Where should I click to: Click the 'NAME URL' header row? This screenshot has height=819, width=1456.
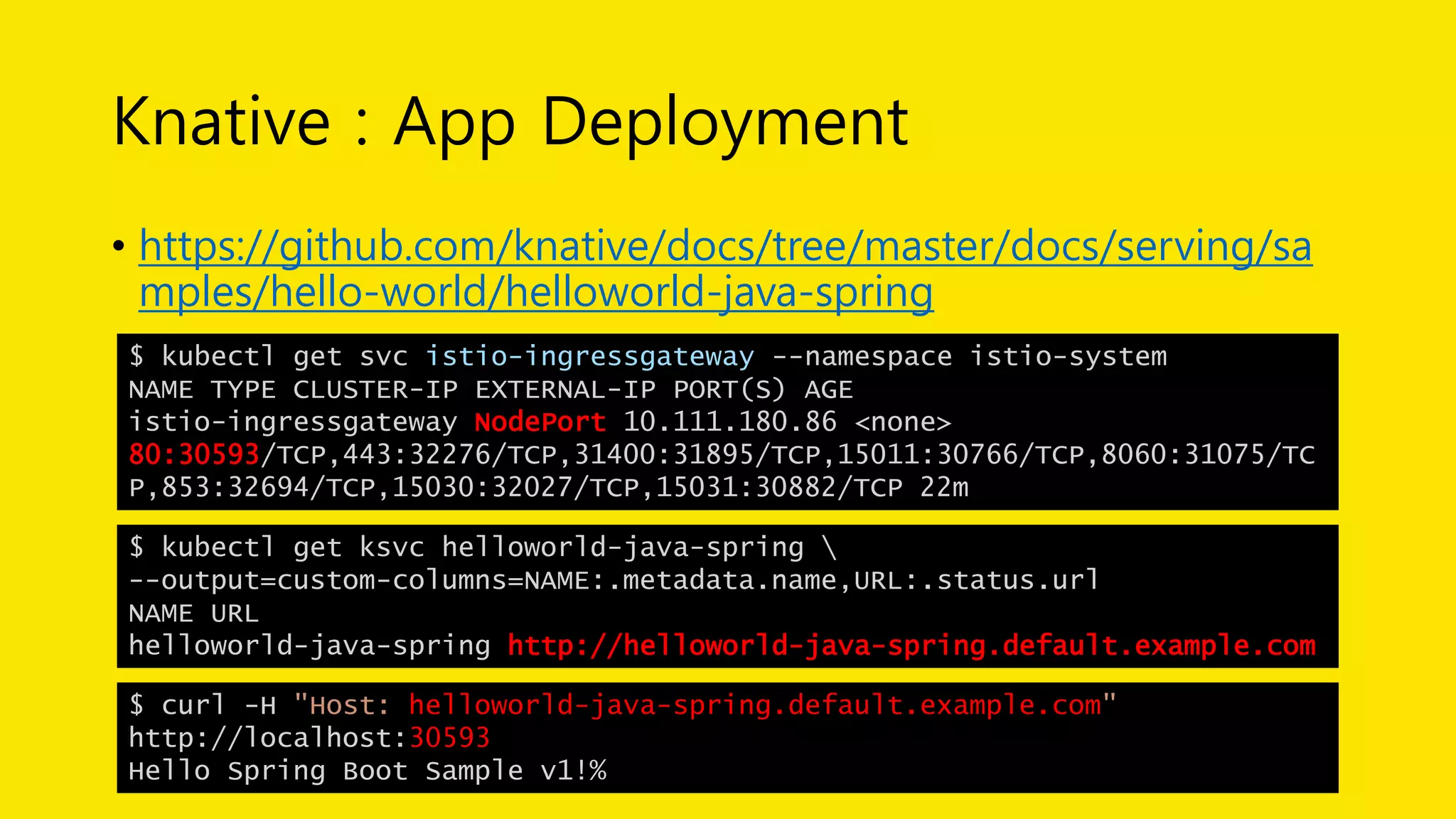[x=193, y=614]
